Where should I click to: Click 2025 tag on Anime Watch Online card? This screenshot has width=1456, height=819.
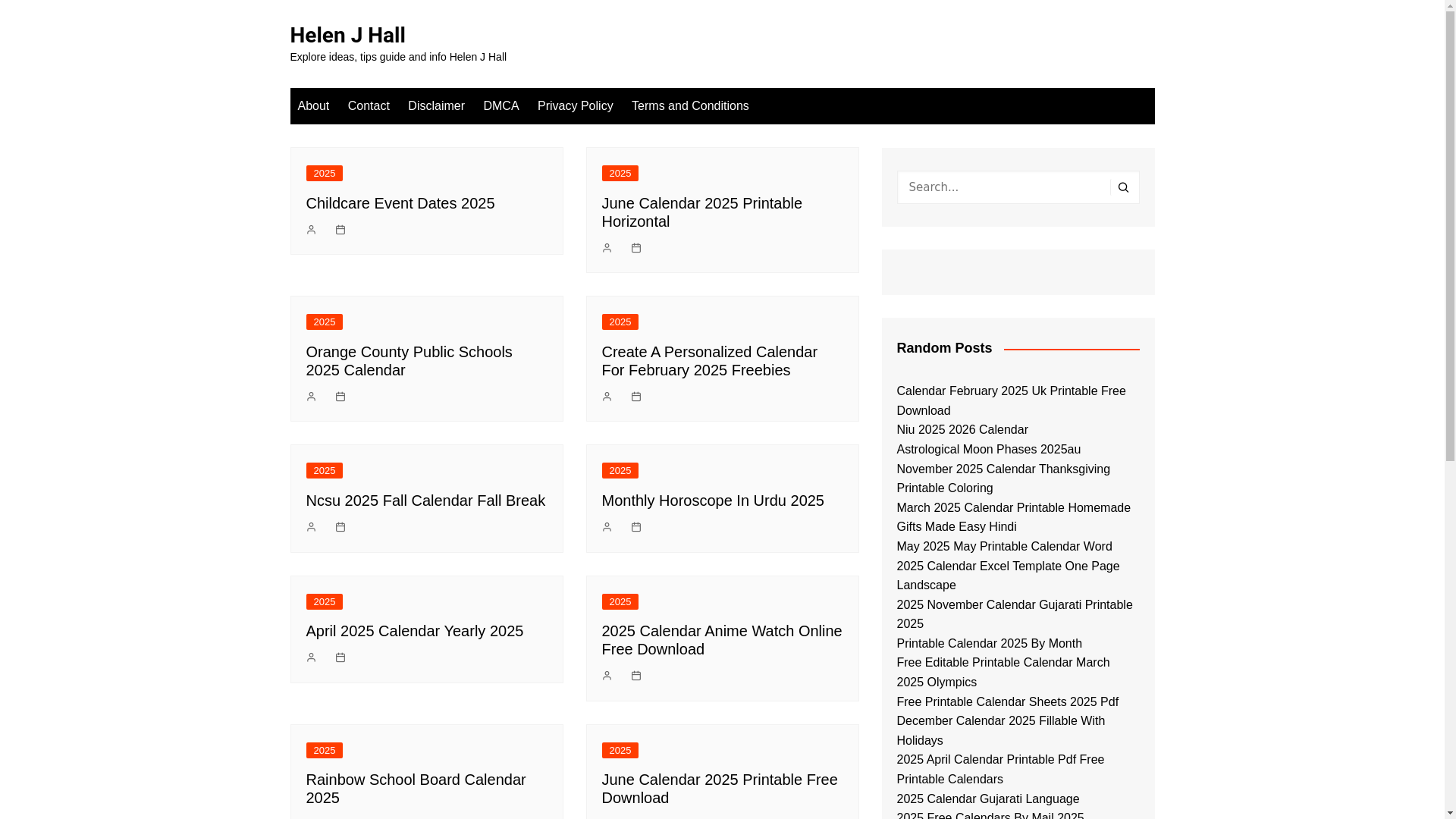[x=620, y=602]
